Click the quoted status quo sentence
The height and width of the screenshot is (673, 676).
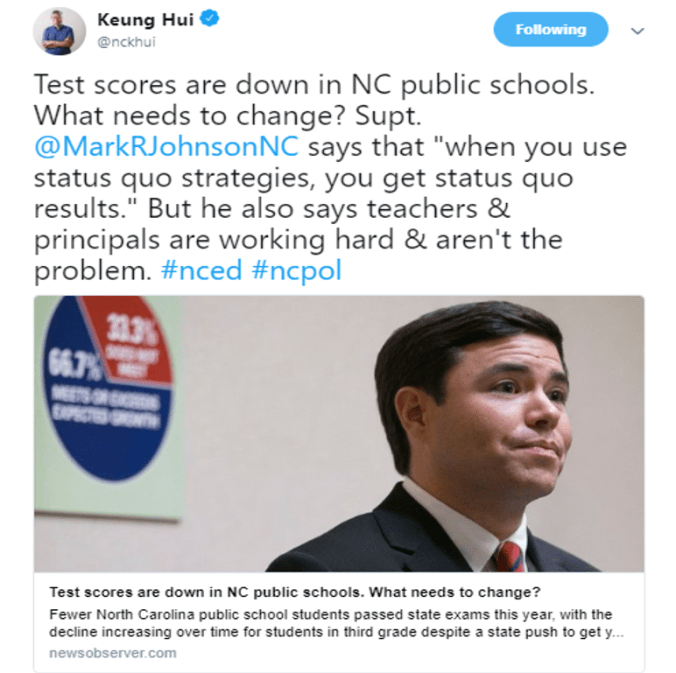click(x=330, y=177)
